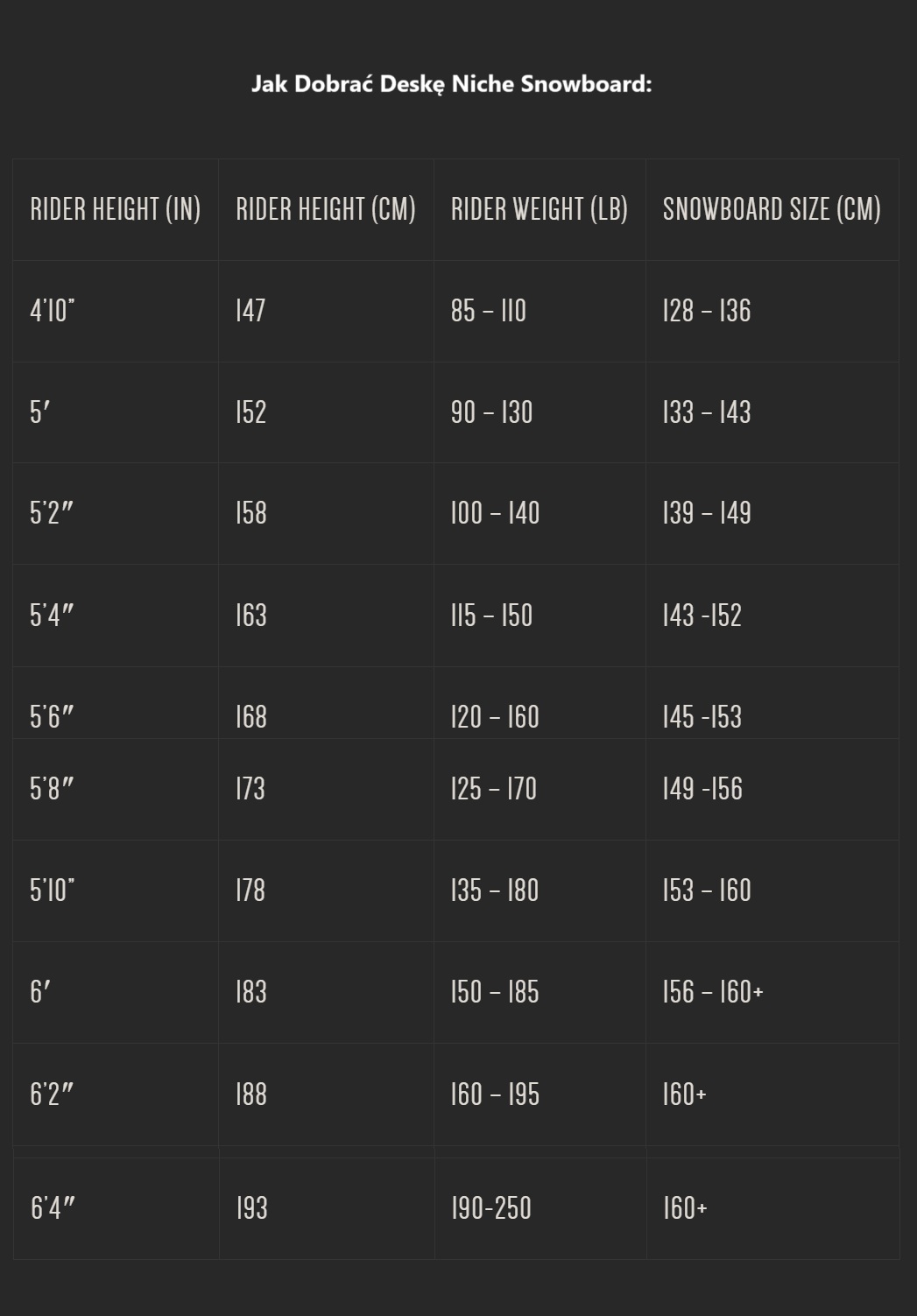Click the 149 -156 snowboard size cell
Screen dimensions: 917x1316
pos(702,789)
